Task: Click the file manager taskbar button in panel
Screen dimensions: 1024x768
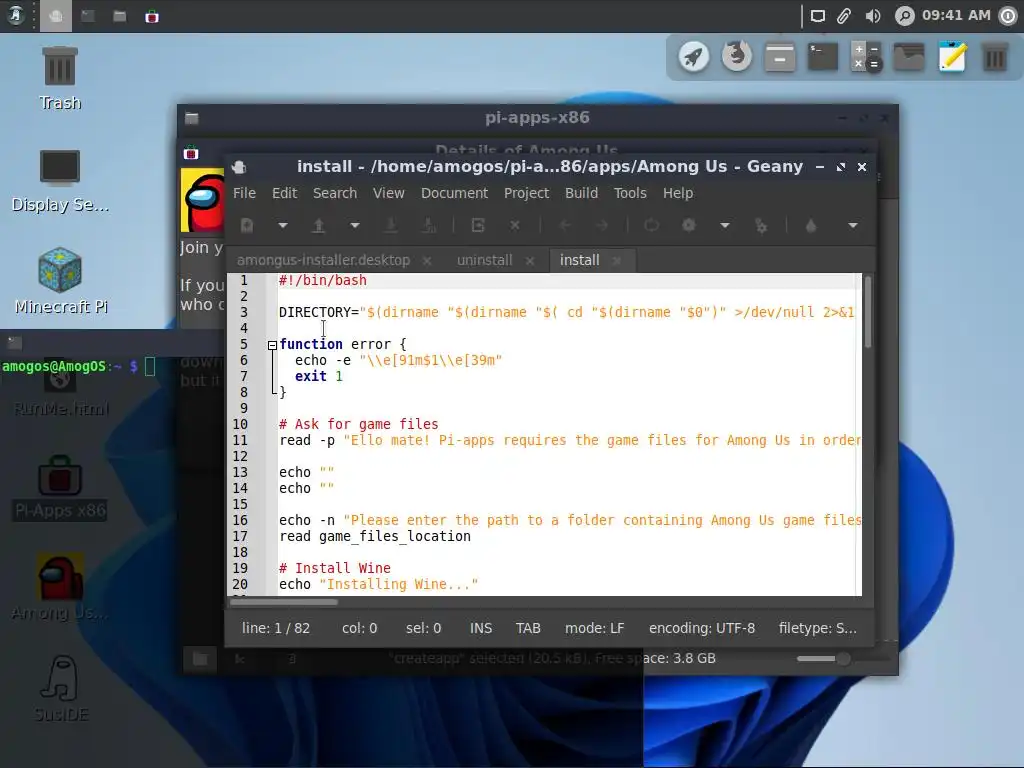Action: [x=120, y=16]
